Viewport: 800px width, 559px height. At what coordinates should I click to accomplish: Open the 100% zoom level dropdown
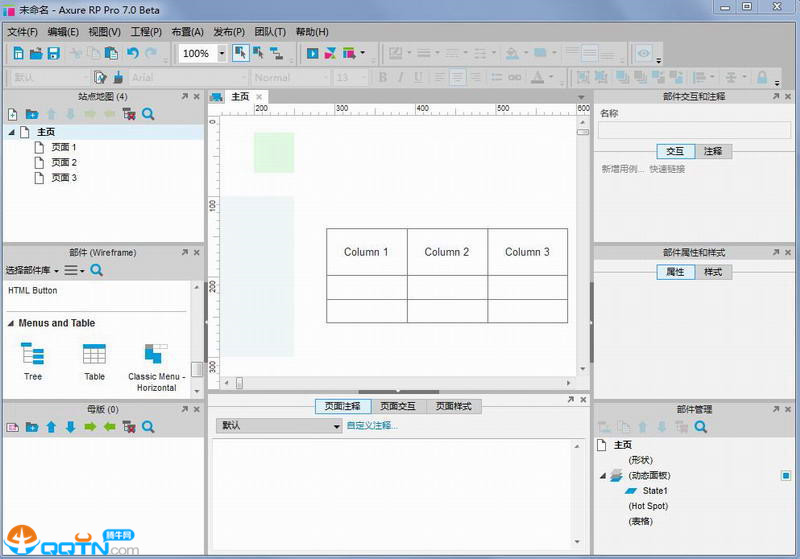(x=221, y=54)
